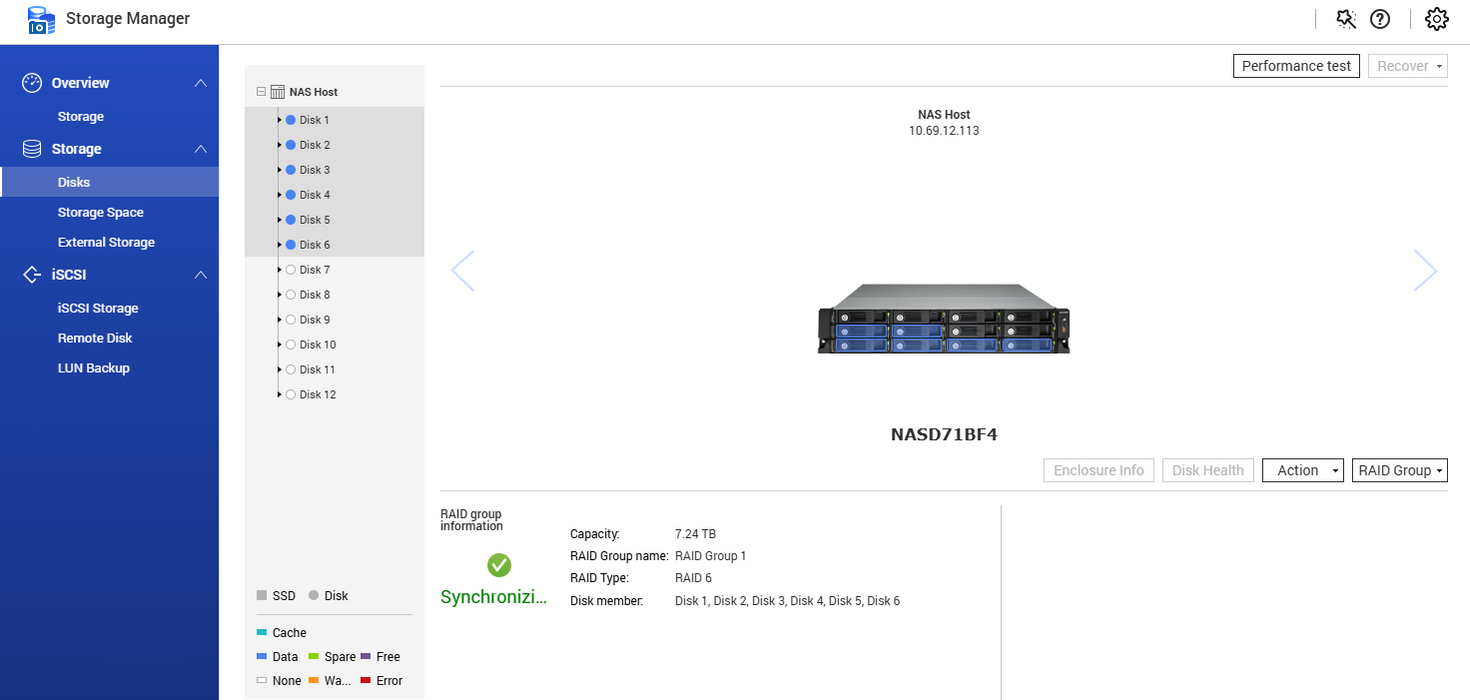Click the iSCSI arrow icon in sidebar

[x=32, y=275]
